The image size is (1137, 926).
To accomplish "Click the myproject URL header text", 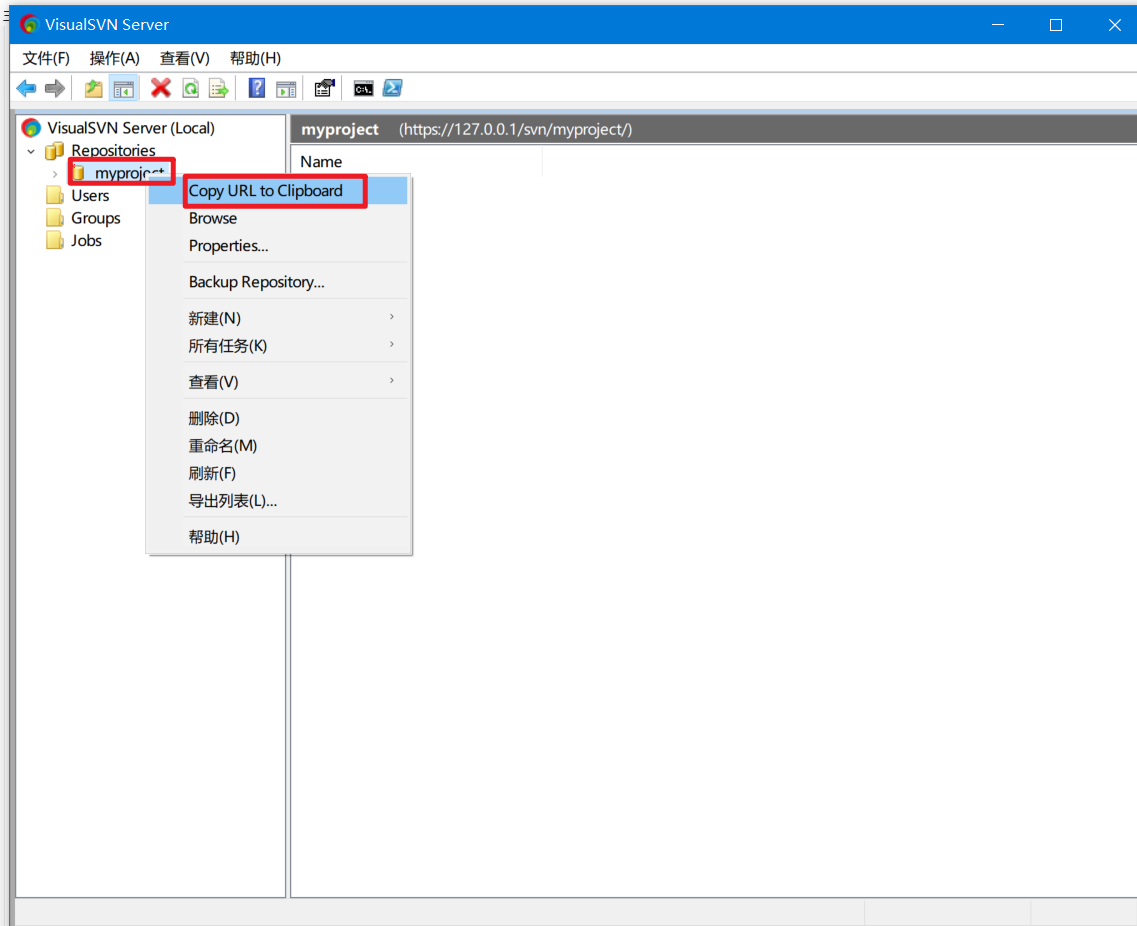I will [516, 130].
